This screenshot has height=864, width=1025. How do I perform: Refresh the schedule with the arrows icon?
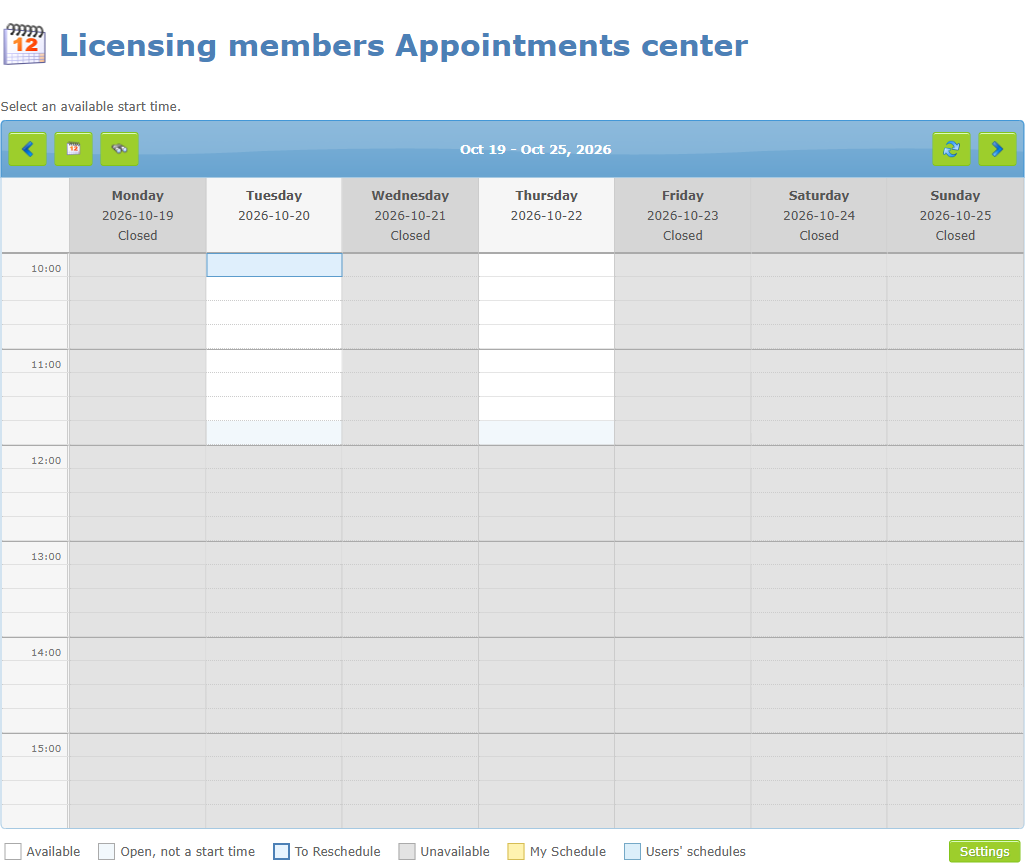[x=951, y=149]
